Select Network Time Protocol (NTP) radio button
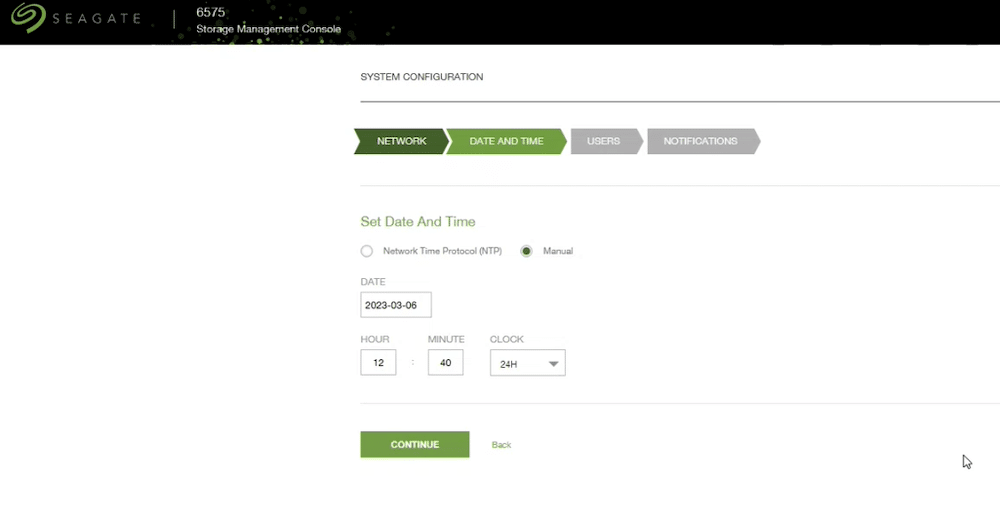Image resolution: width=1000 pixels, height=520 pixels. coord(367,251)
